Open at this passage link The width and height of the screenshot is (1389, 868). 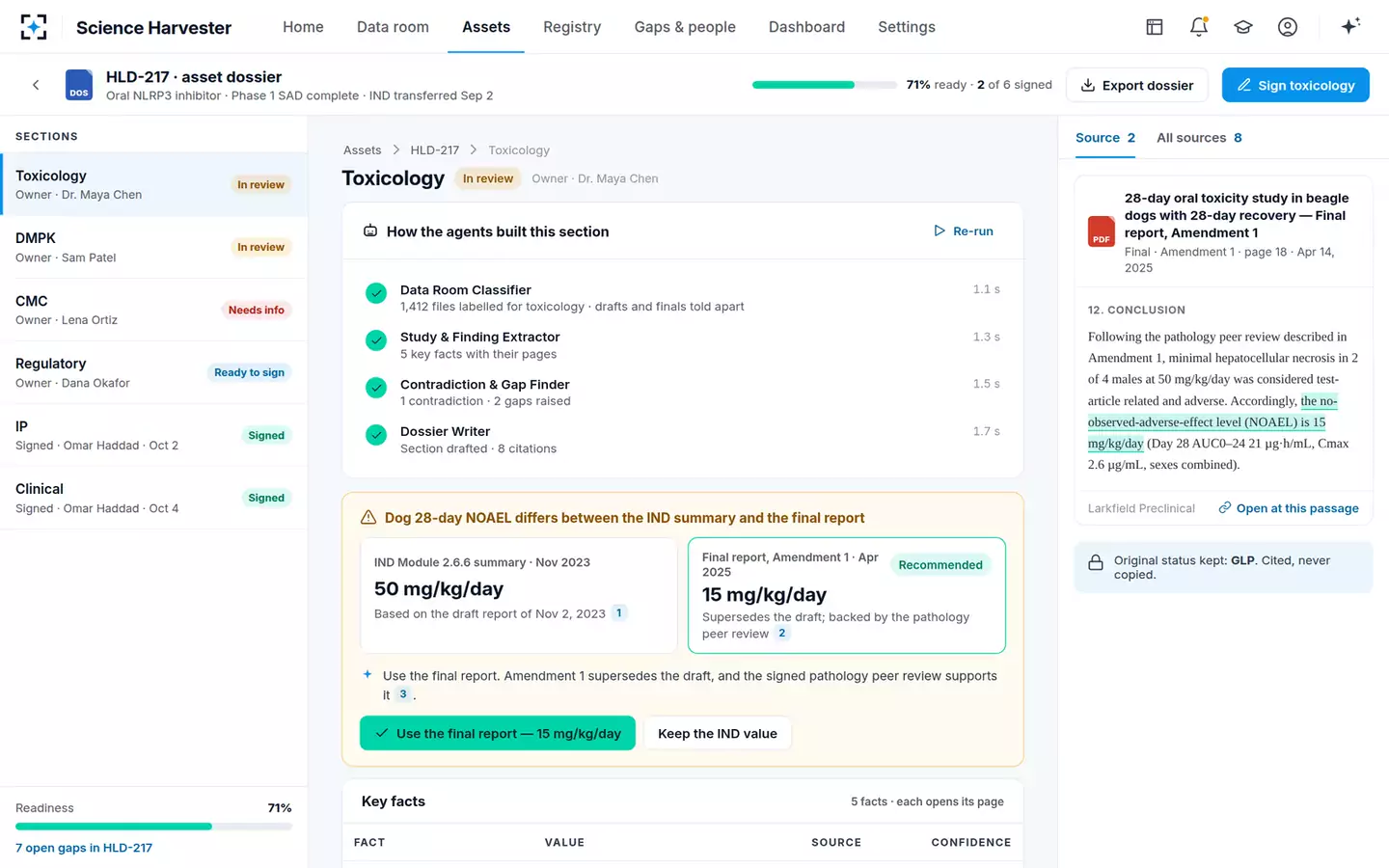[1289, 508]
